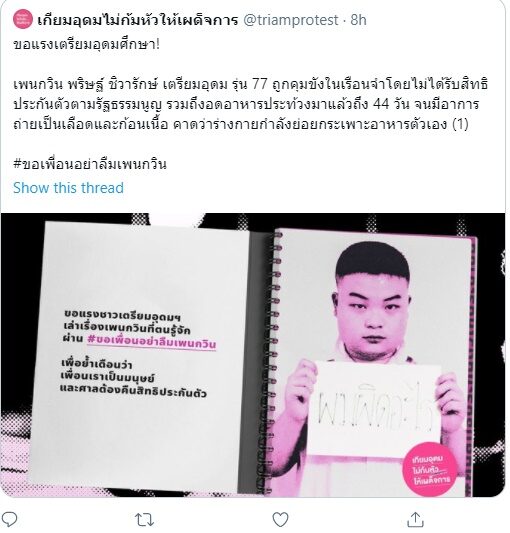
Task: Click the handwritten white sign in the photo
Action: 377,408
